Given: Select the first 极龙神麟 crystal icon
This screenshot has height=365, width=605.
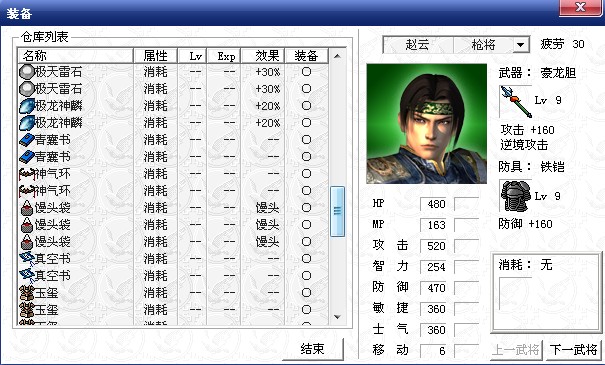Looking at the screenshot, I should tap(27, 106).
